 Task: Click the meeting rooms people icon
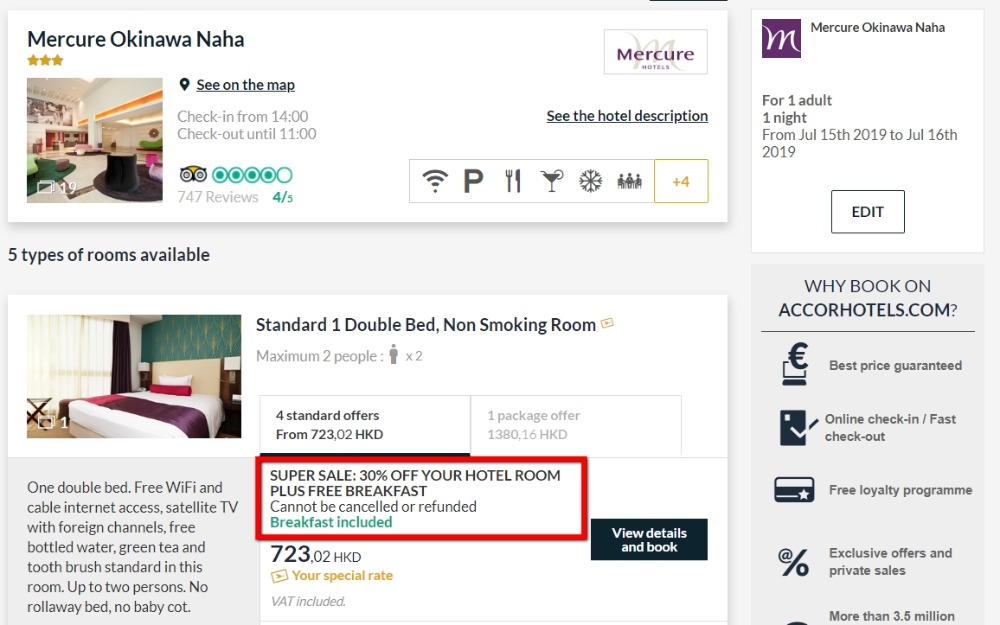[629, 181]
